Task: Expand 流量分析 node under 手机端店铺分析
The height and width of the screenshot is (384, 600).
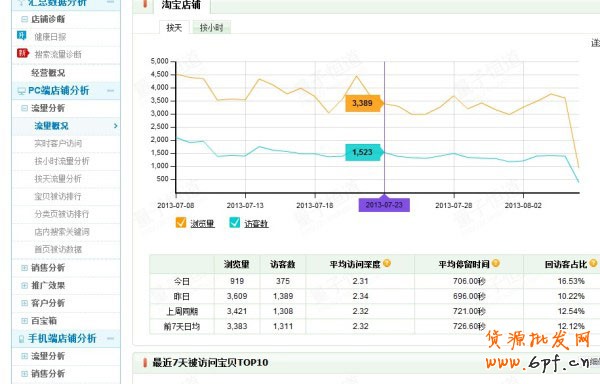Action: point(24,356)
